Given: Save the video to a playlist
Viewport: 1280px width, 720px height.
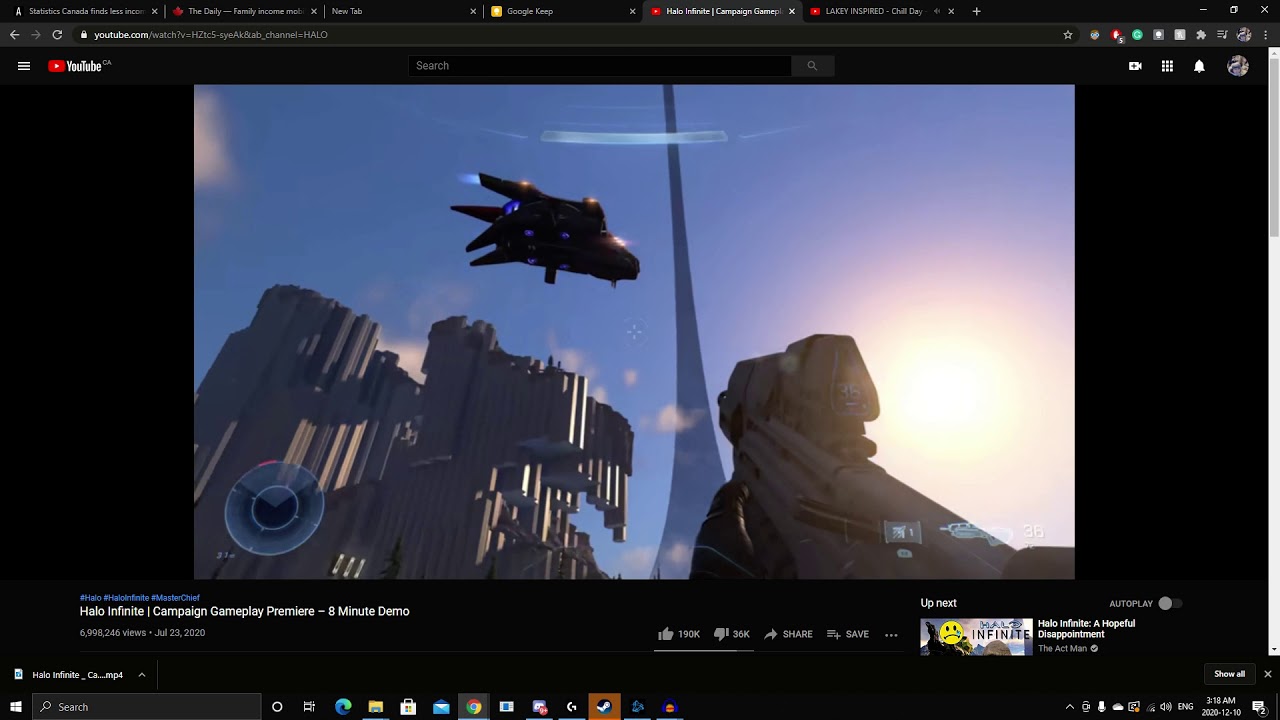Looking at the screenshot, I should pos(848,634).
